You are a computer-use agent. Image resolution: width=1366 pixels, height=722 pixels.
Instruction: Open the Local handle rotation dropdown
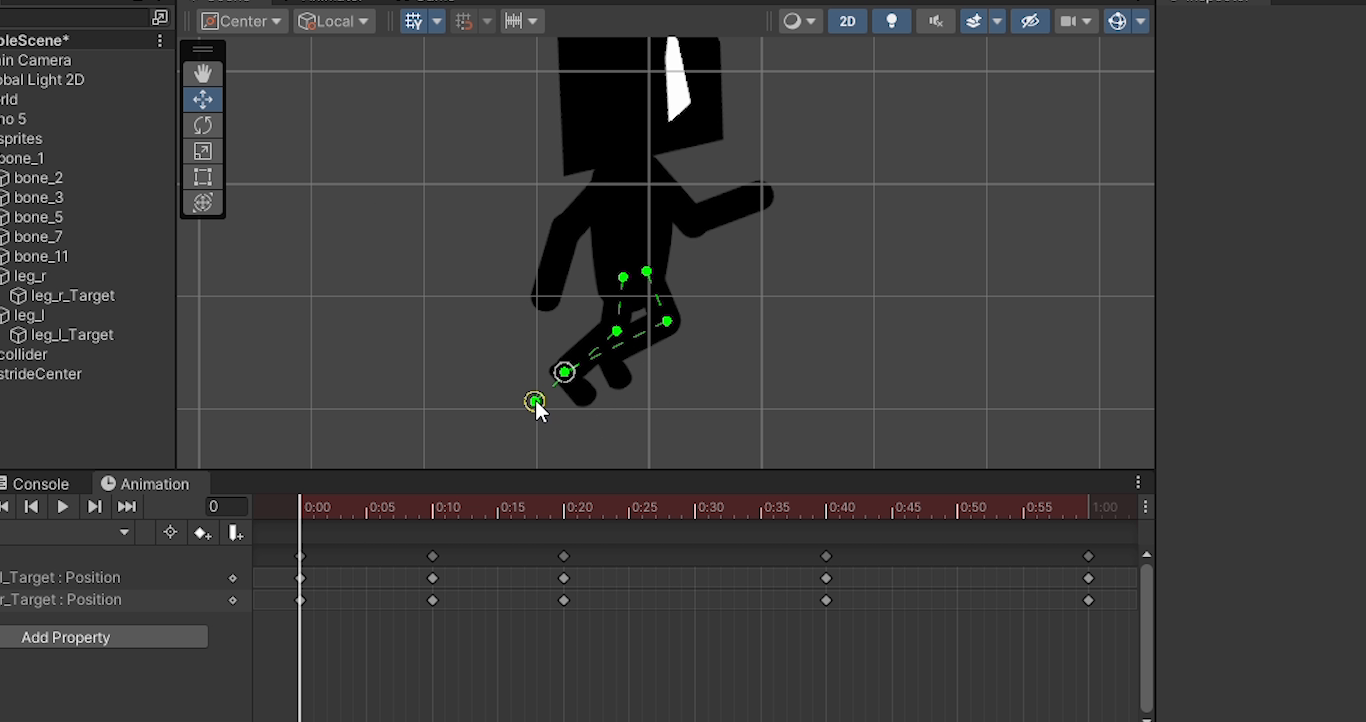point(334,21)
